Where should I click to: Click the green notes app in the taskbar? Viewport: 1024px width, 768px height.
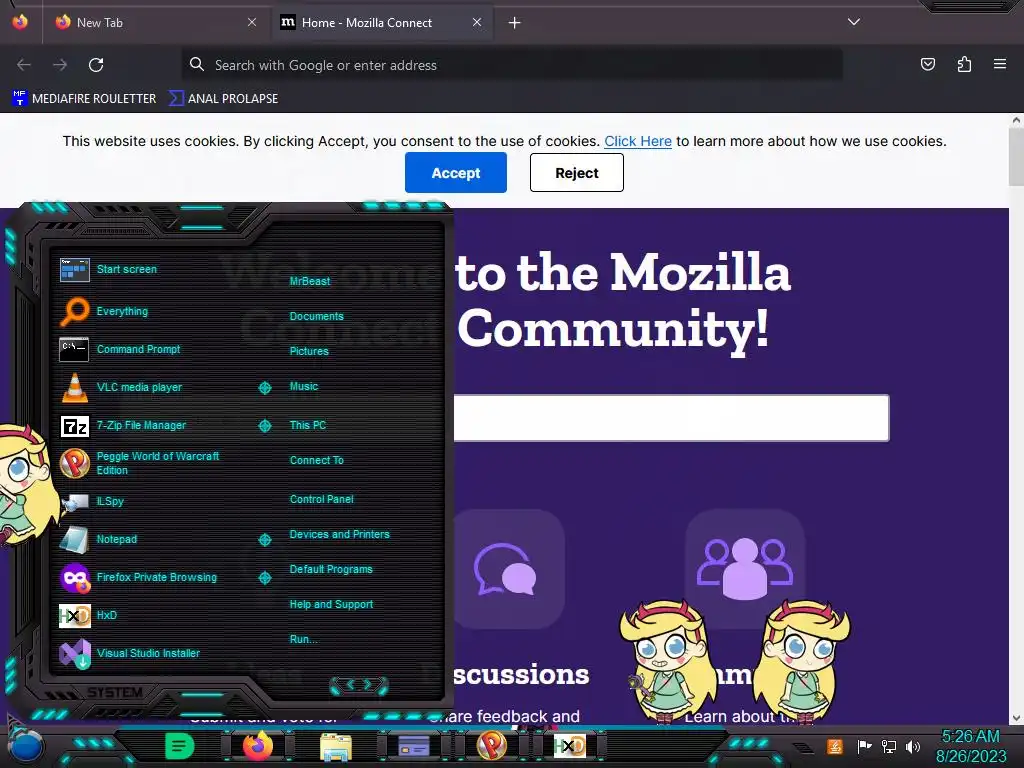180,746
